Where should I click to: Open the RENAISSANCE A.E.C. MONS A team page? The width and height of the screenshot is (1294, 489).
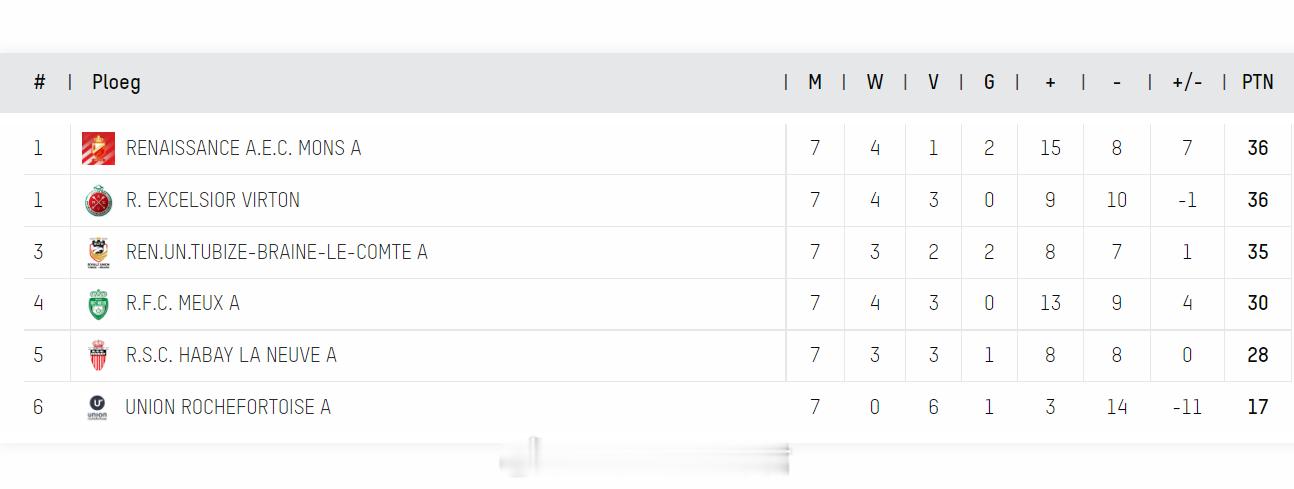coord(243,149)
